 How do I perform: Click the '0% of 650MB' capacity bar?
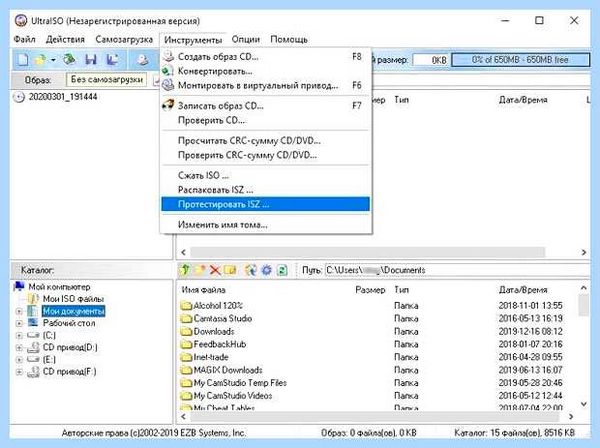click(x=520, y=60)
